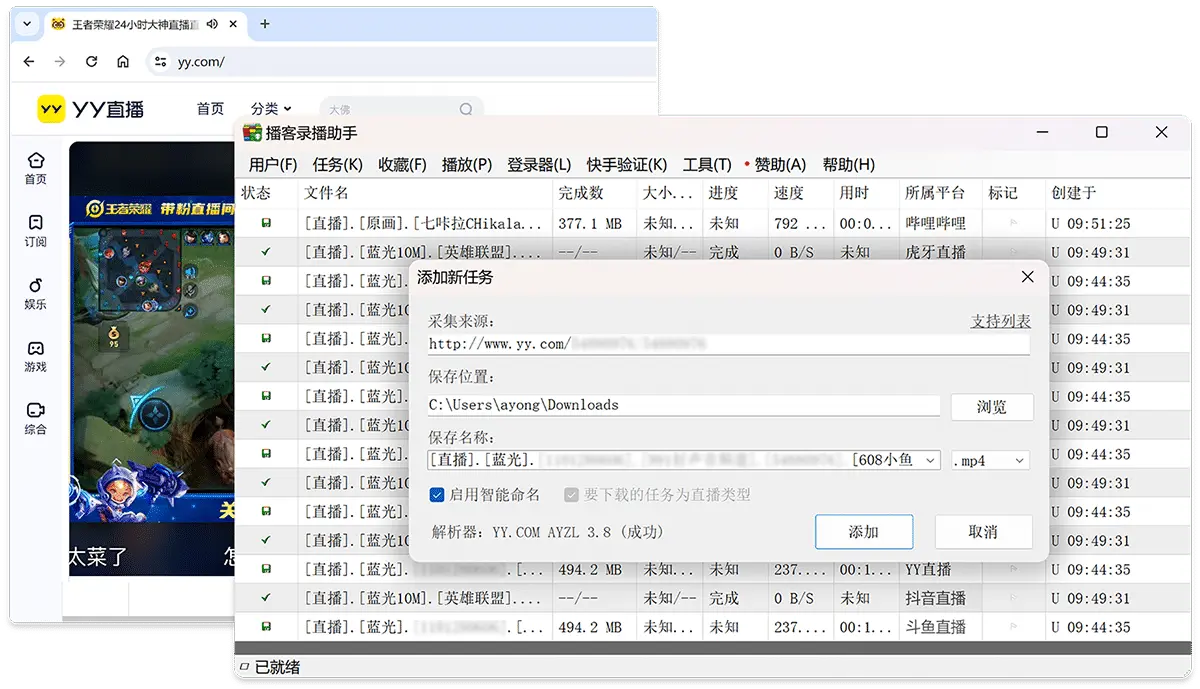Sort by the 所属平台 column header
This screenshot has height=689, width=1200.
point(940,193)
